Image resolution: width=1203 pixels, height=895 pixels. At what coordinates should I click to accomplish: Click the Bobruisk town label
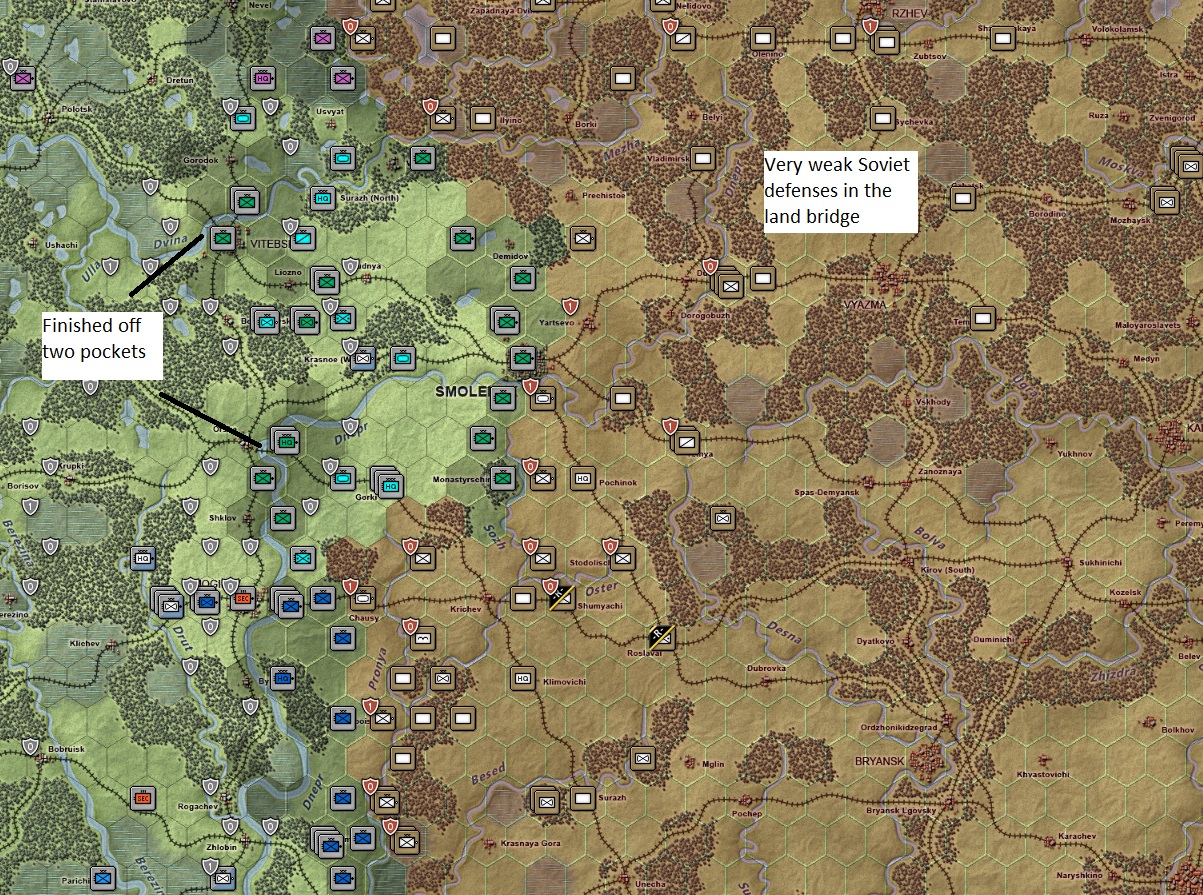click(x=65, y=748)
